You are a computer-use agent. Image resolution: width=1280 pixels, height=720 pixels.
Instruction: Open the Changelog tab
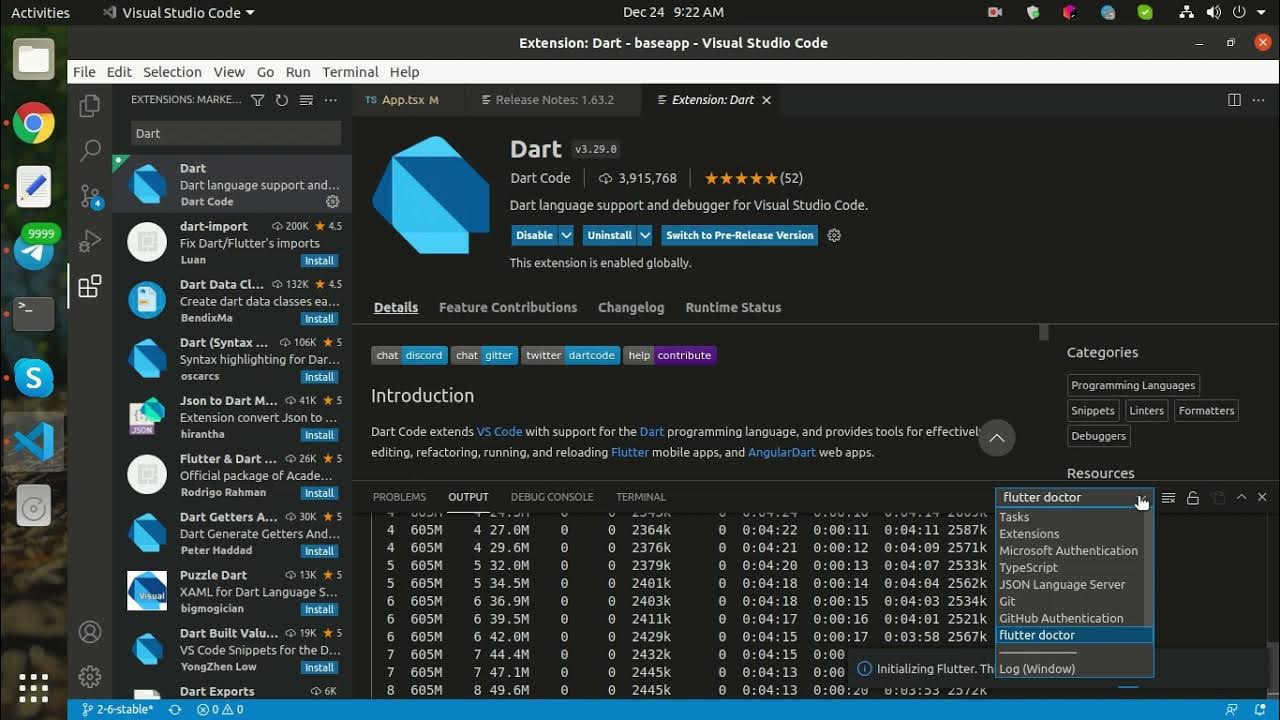[x=631, y=307]
